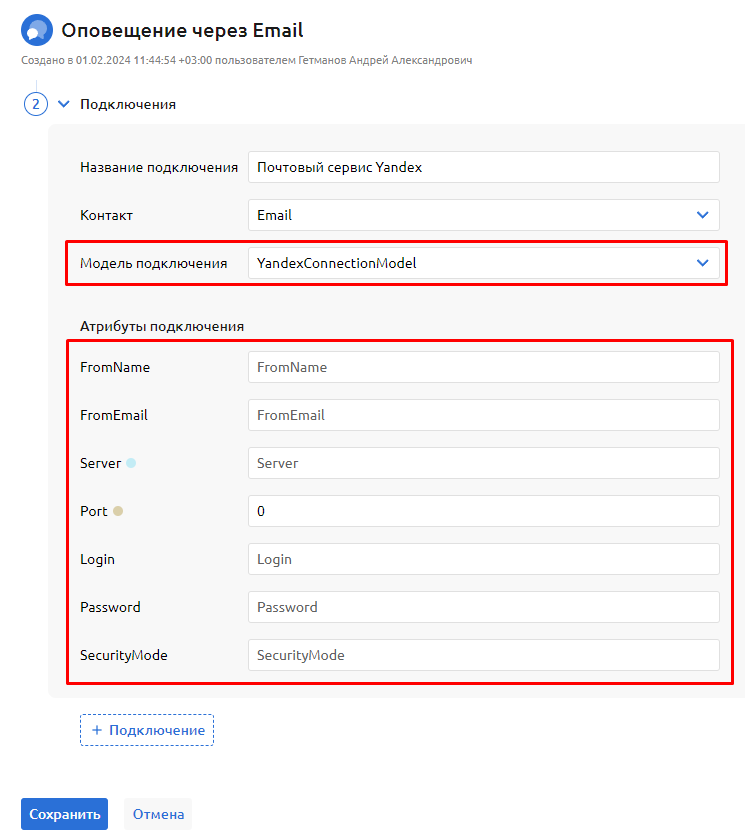This screenshot has height=838, width=745.
Task: Click the step 2 circle indicator
Action: tap(36, 104)
